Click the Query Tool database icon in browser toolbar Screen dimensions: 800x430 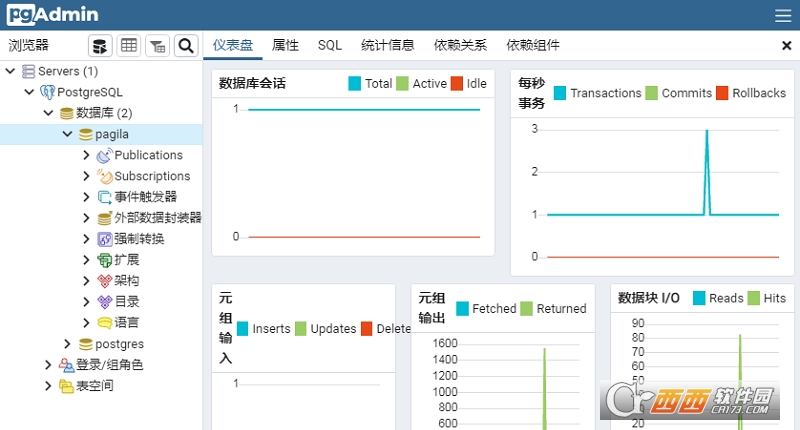[100, 45]
